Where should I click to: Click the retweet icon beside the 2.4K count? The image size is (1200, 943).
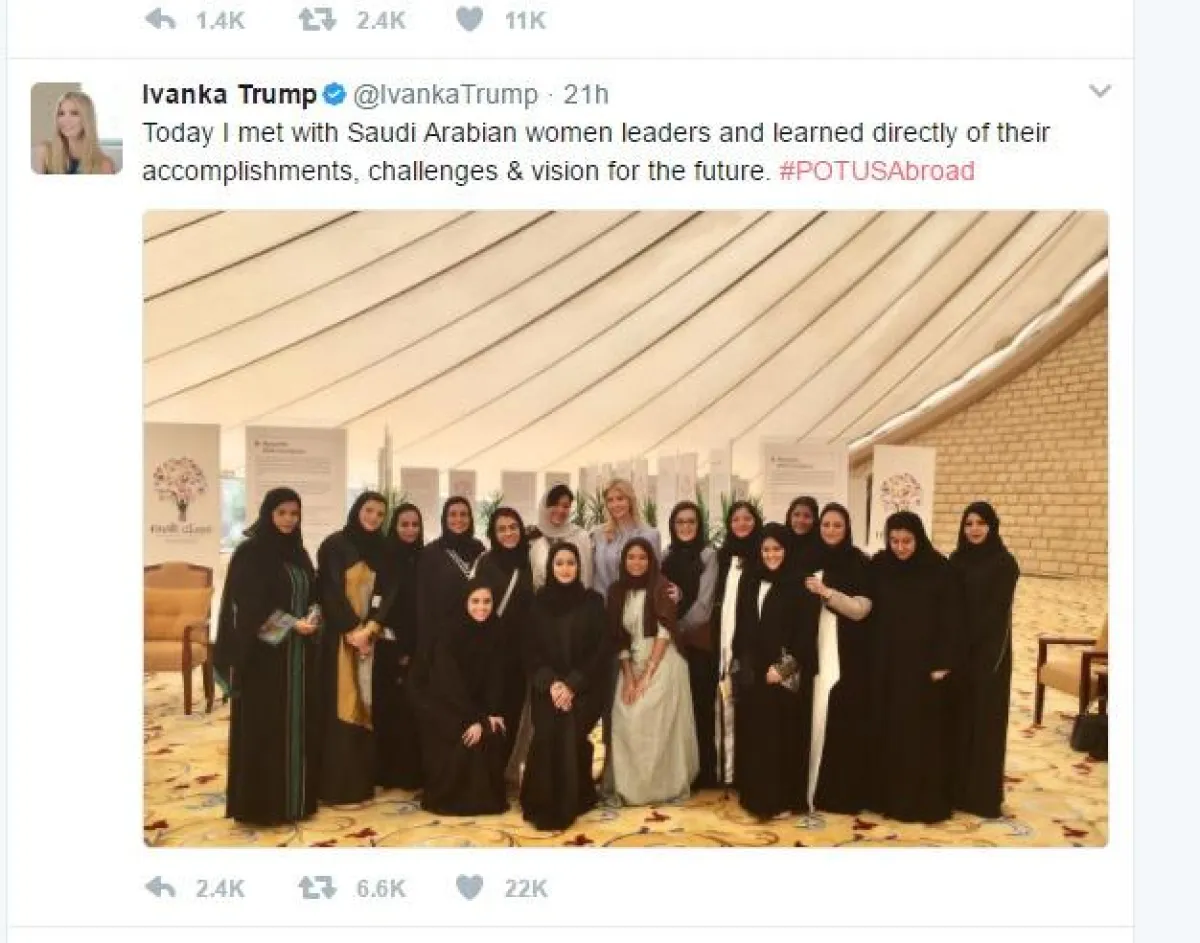317,19
